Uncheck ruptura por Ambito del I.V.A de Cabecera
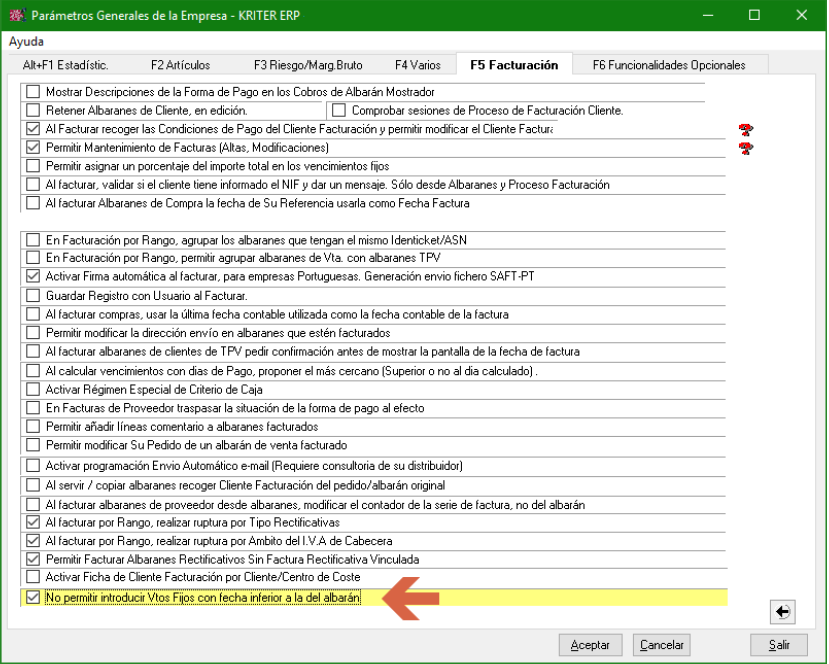This screenshot has height=664, width=829. pyautogui.click(x=33, y=541)
